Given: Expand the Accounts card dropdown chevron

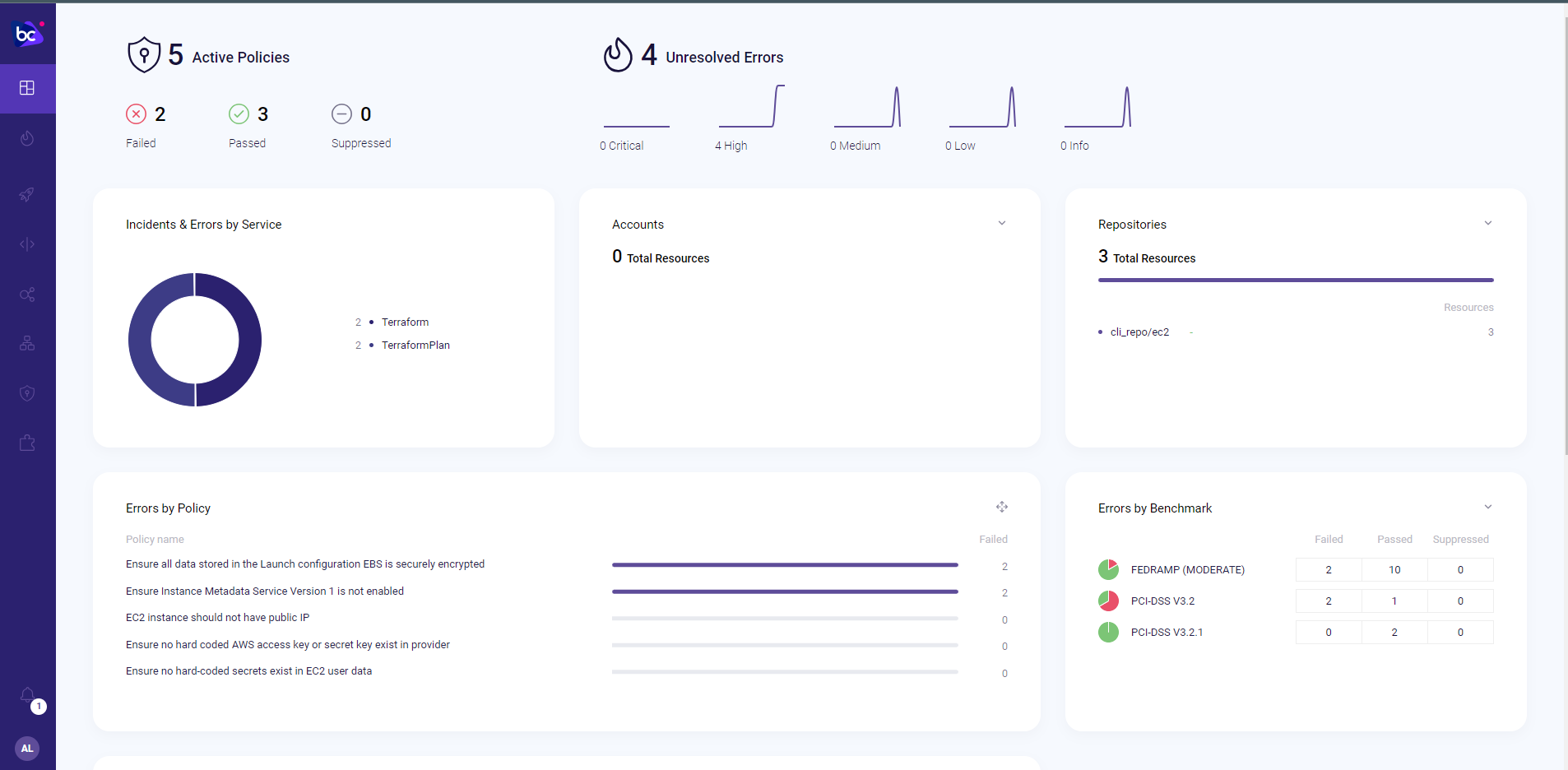Looking at the screenshot, I should (x=1002, y=223).
